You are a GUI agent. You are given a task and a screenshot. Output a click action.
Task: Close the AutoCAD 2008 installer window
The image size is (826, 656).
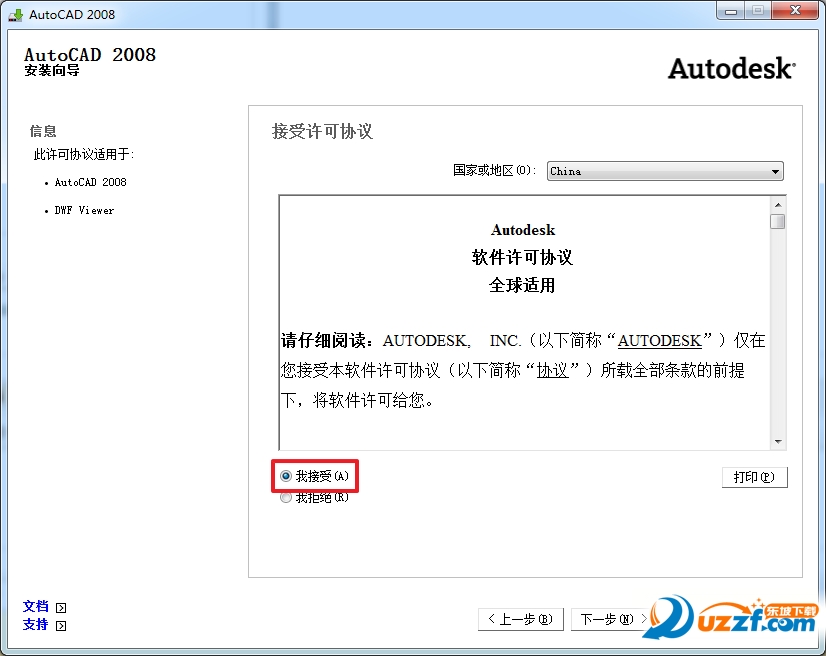point(795,11)
